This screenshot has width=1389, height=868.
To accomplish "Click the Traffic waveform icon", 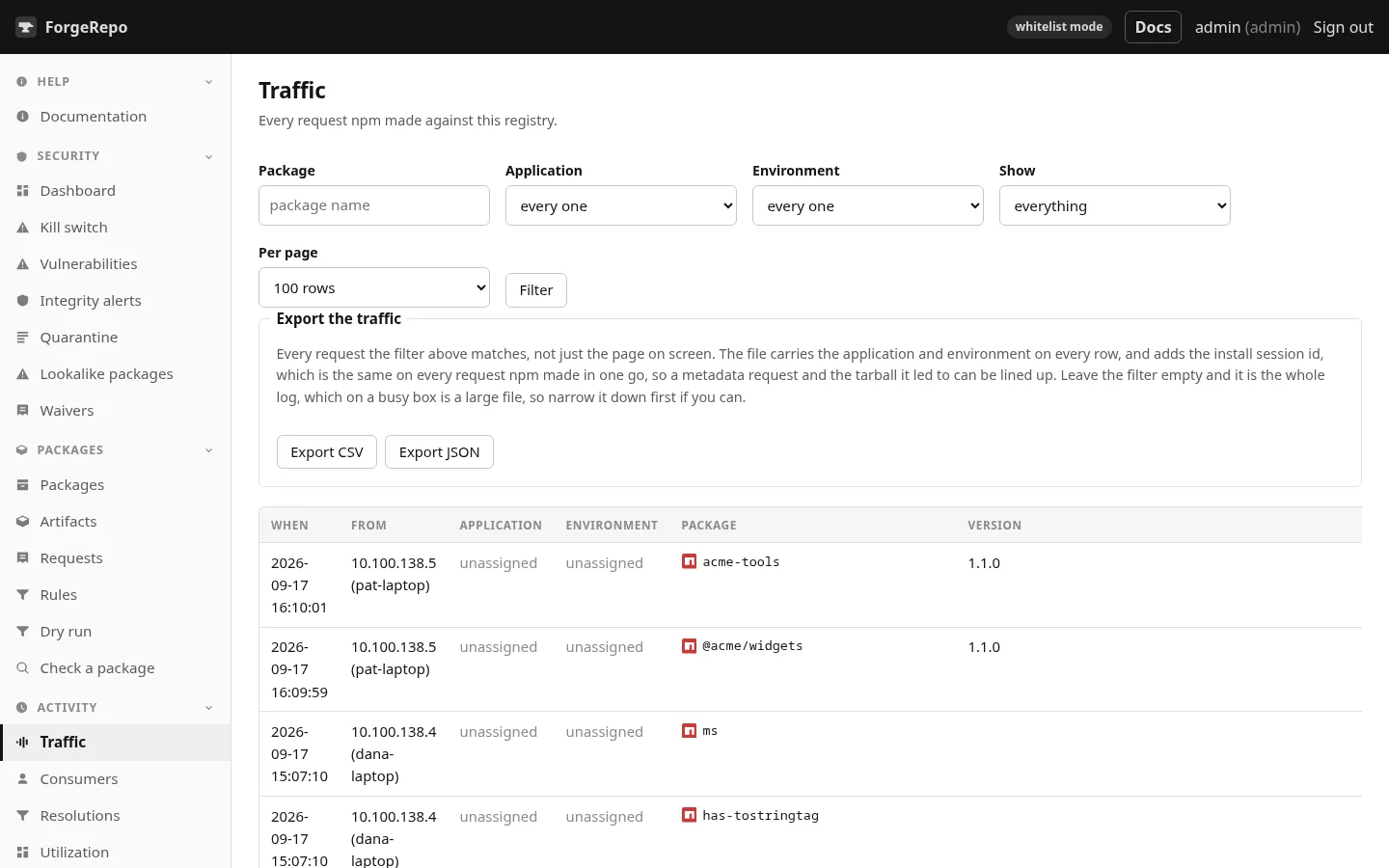I will [x=22, y=742].
